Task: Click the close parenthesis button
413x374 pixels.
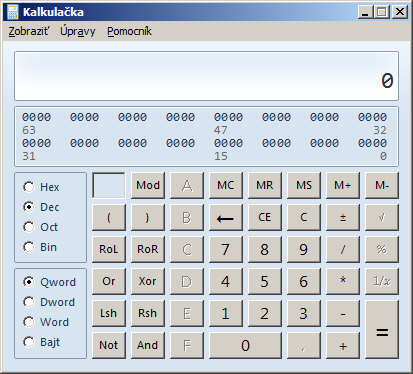Action: [148, 217]
